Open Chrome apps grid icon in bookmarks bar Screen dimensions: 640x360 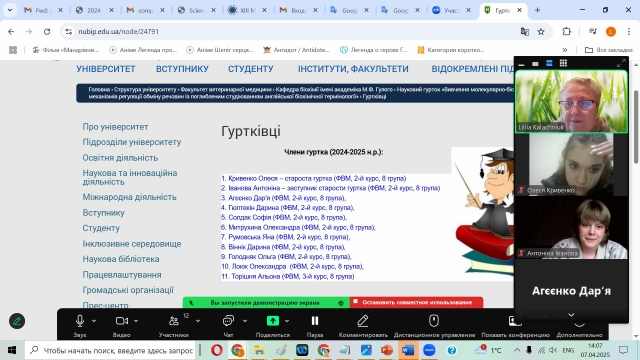pyautogui.click(x=13, y=50)
